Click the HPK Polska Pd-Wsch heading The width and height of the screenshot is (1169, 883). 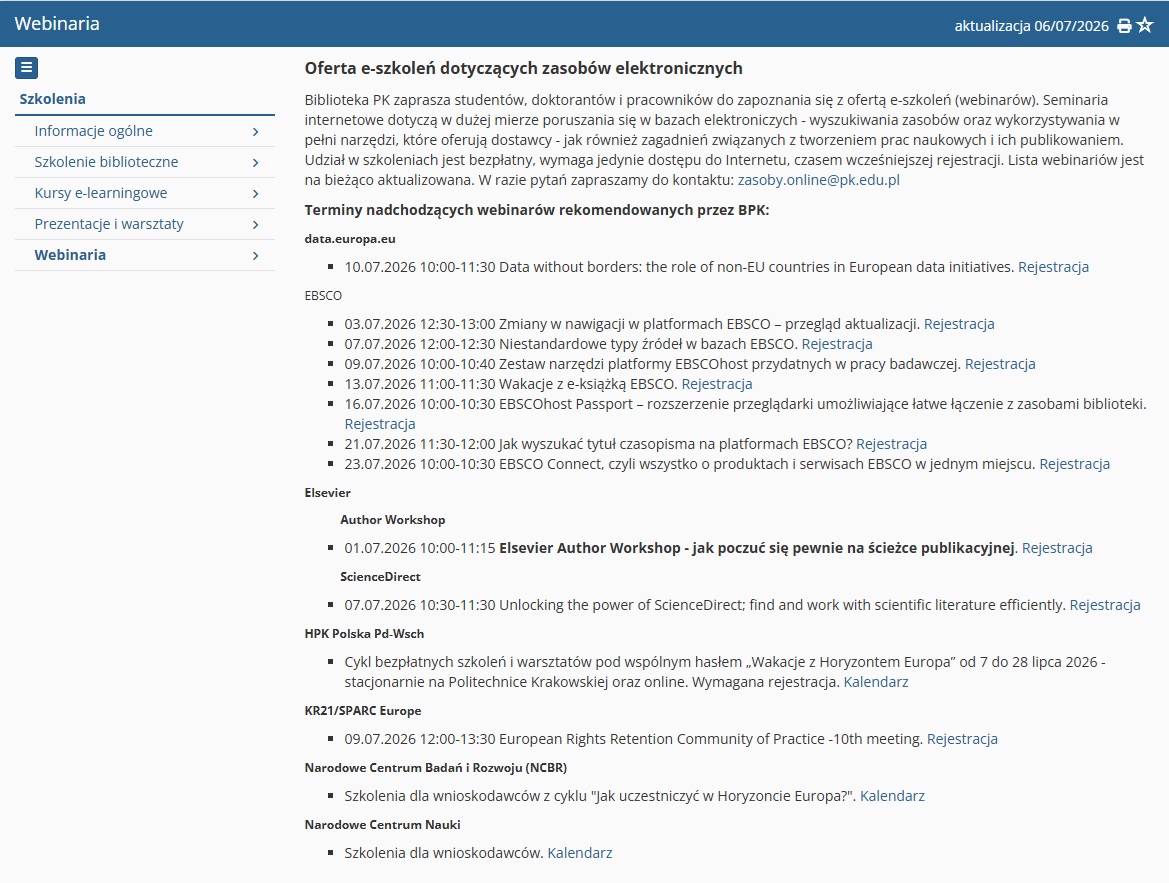point(364,634)
